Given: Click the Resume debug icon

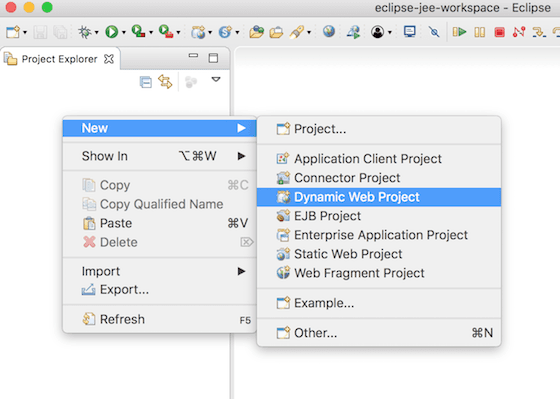Looking at the screenshot, I should [x=459, y=32].
